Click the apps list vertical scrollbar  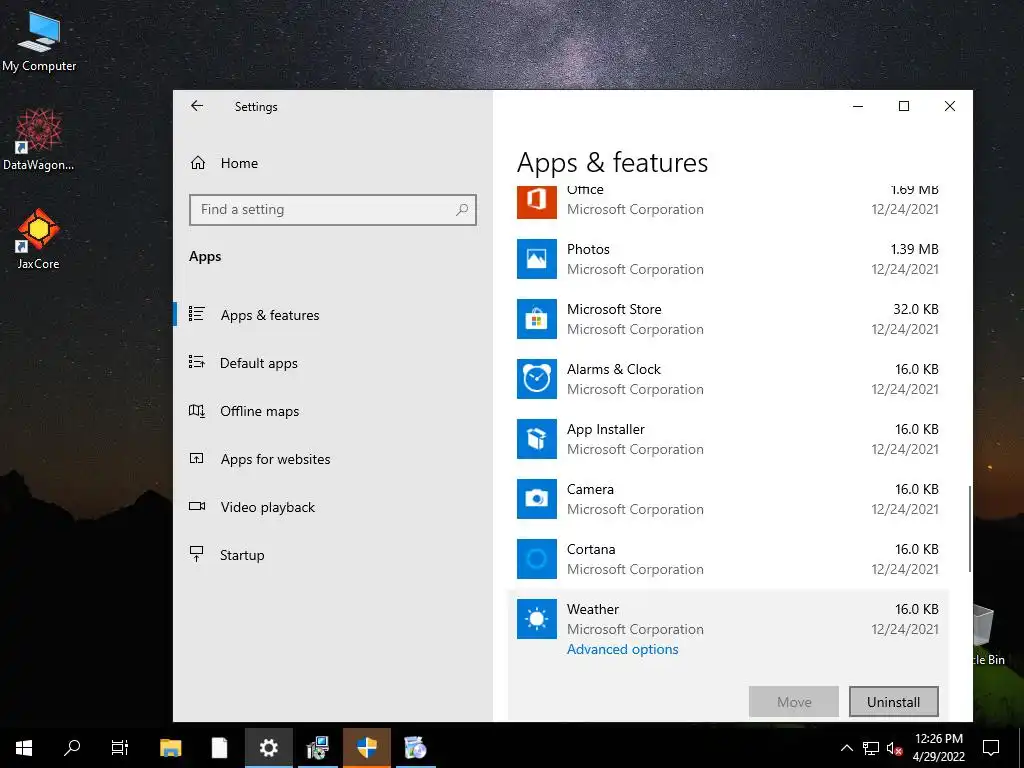tap(969, 528)
